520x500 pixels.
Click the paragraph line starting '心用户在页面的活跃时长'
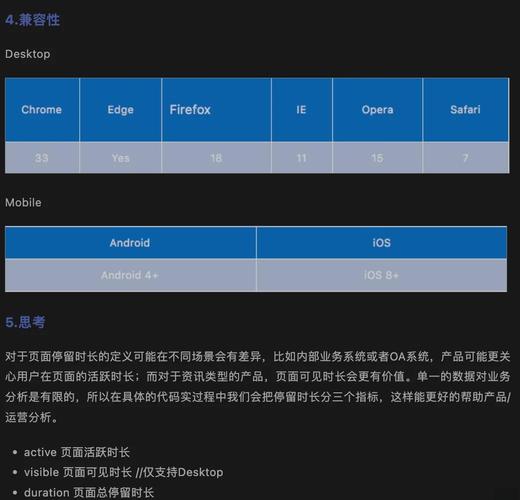point(258,377)
